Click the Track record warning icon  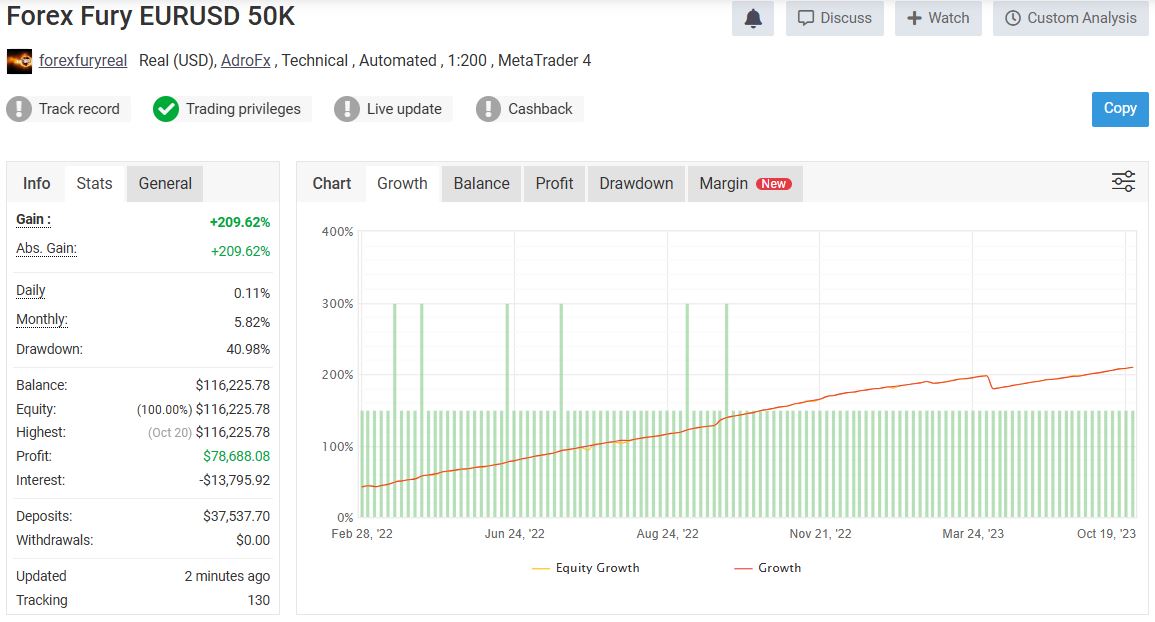19,109
